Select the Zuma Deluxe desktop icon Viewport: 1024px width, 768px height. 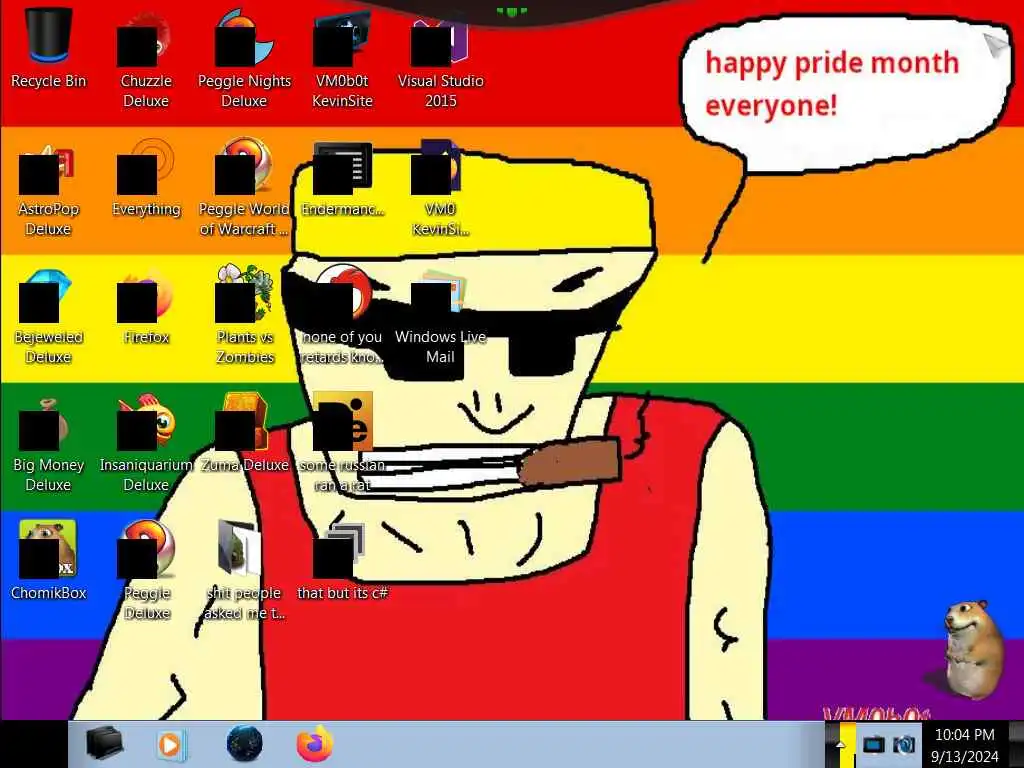coord(244,432)
